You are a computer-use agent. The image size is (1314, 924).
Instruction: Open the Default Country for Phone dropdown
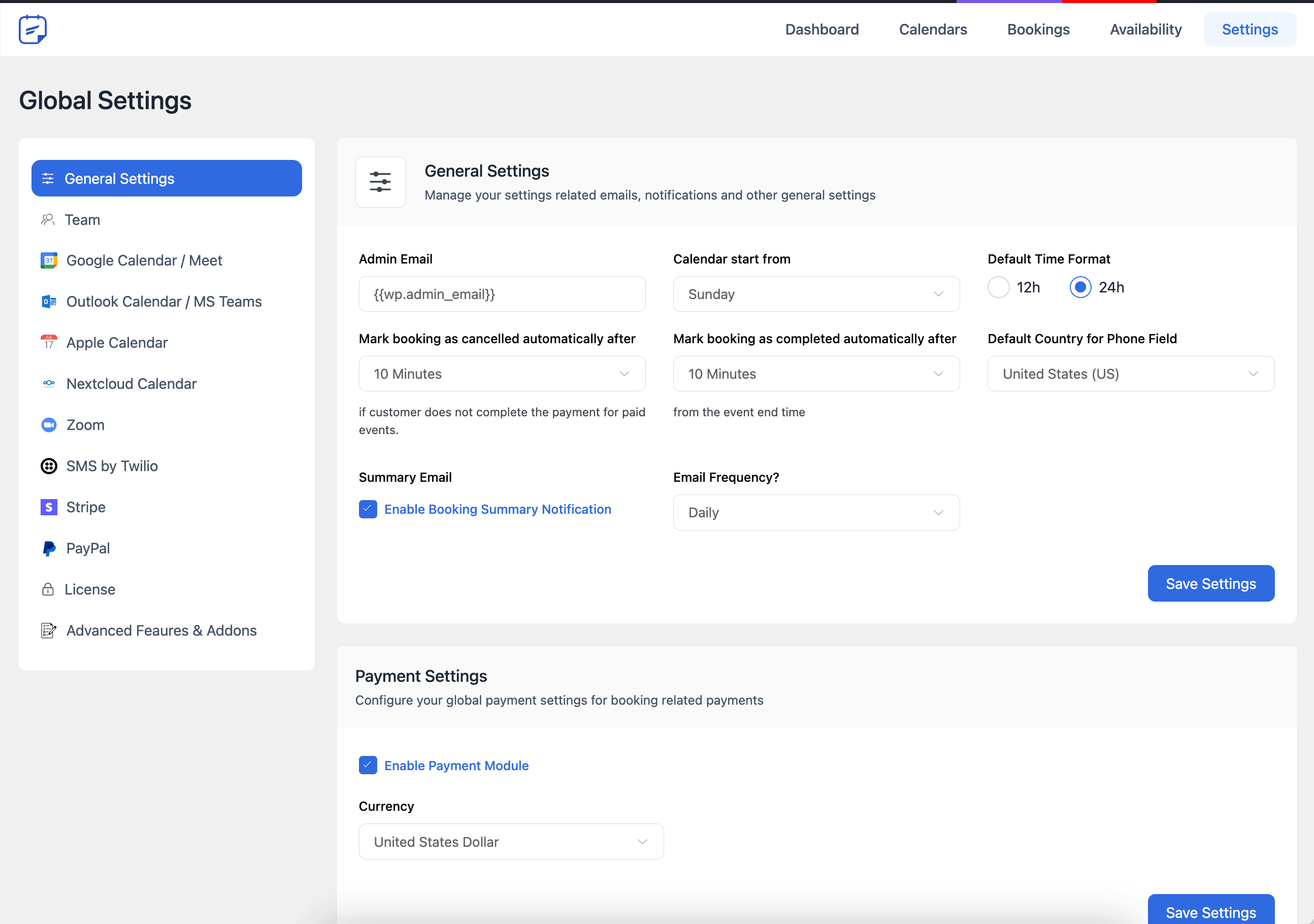1130,374
